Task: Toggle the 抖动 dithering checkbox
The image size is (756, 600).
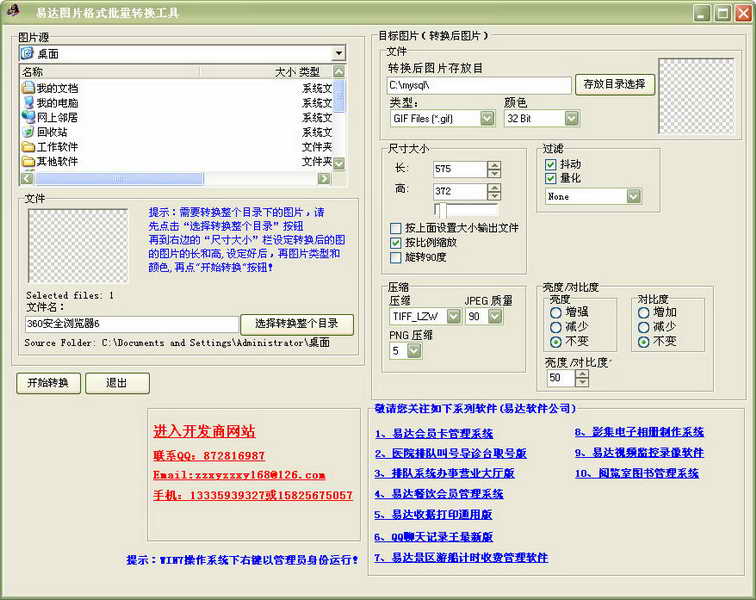Action: pos(551,164)
